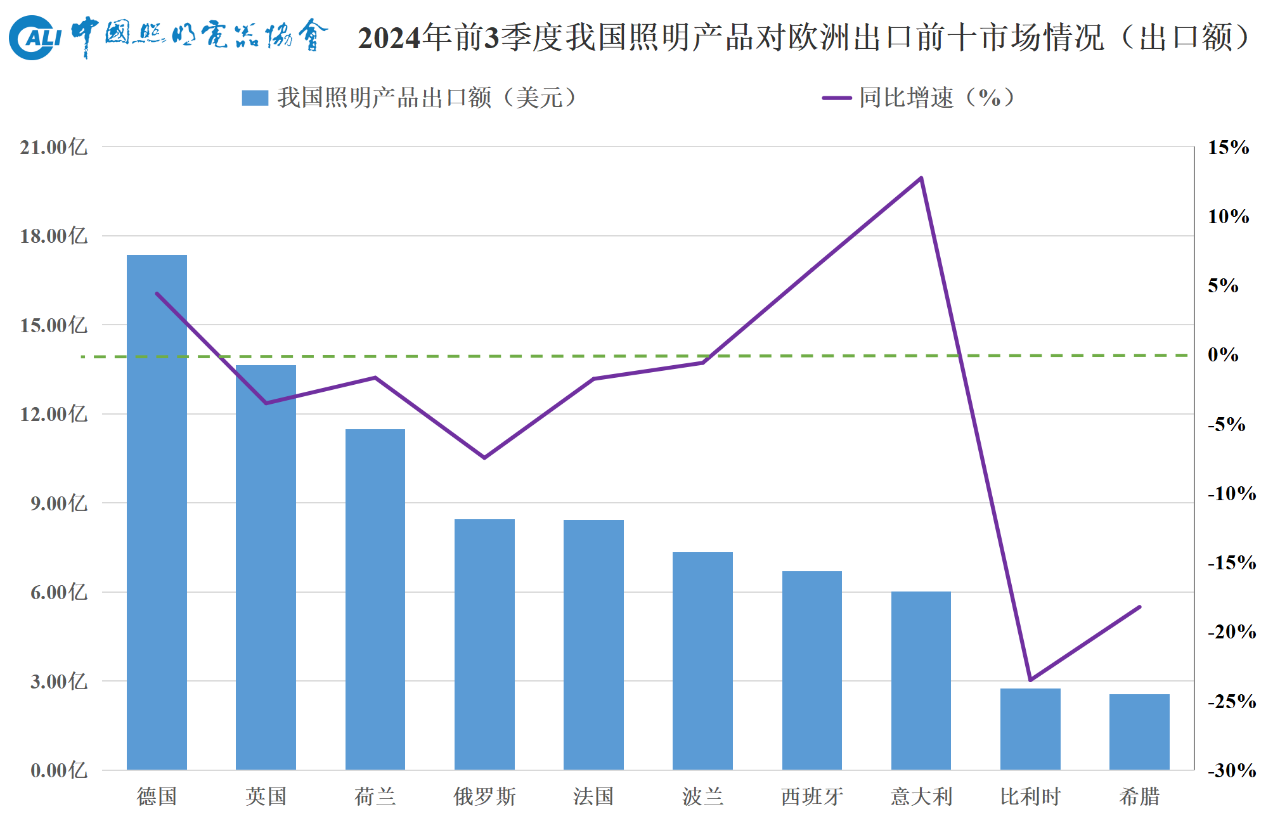Click the 比利时 bar
1280x837 pixels.
[1030, 729]
